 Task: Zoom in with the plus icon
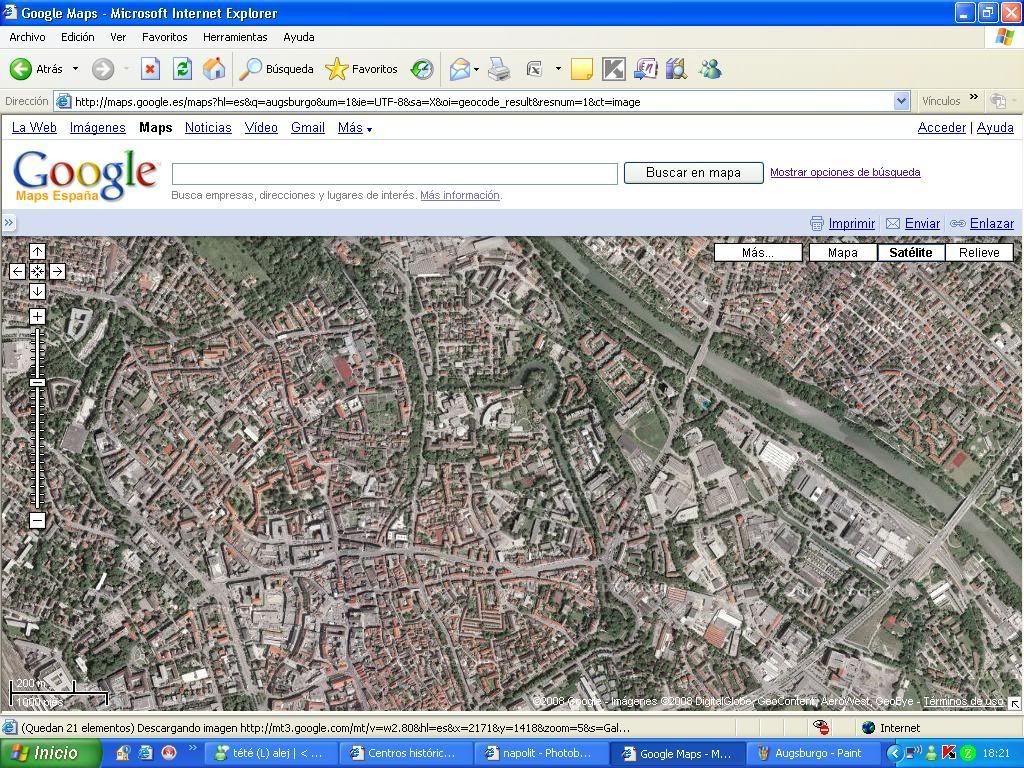tap(37, 315)
